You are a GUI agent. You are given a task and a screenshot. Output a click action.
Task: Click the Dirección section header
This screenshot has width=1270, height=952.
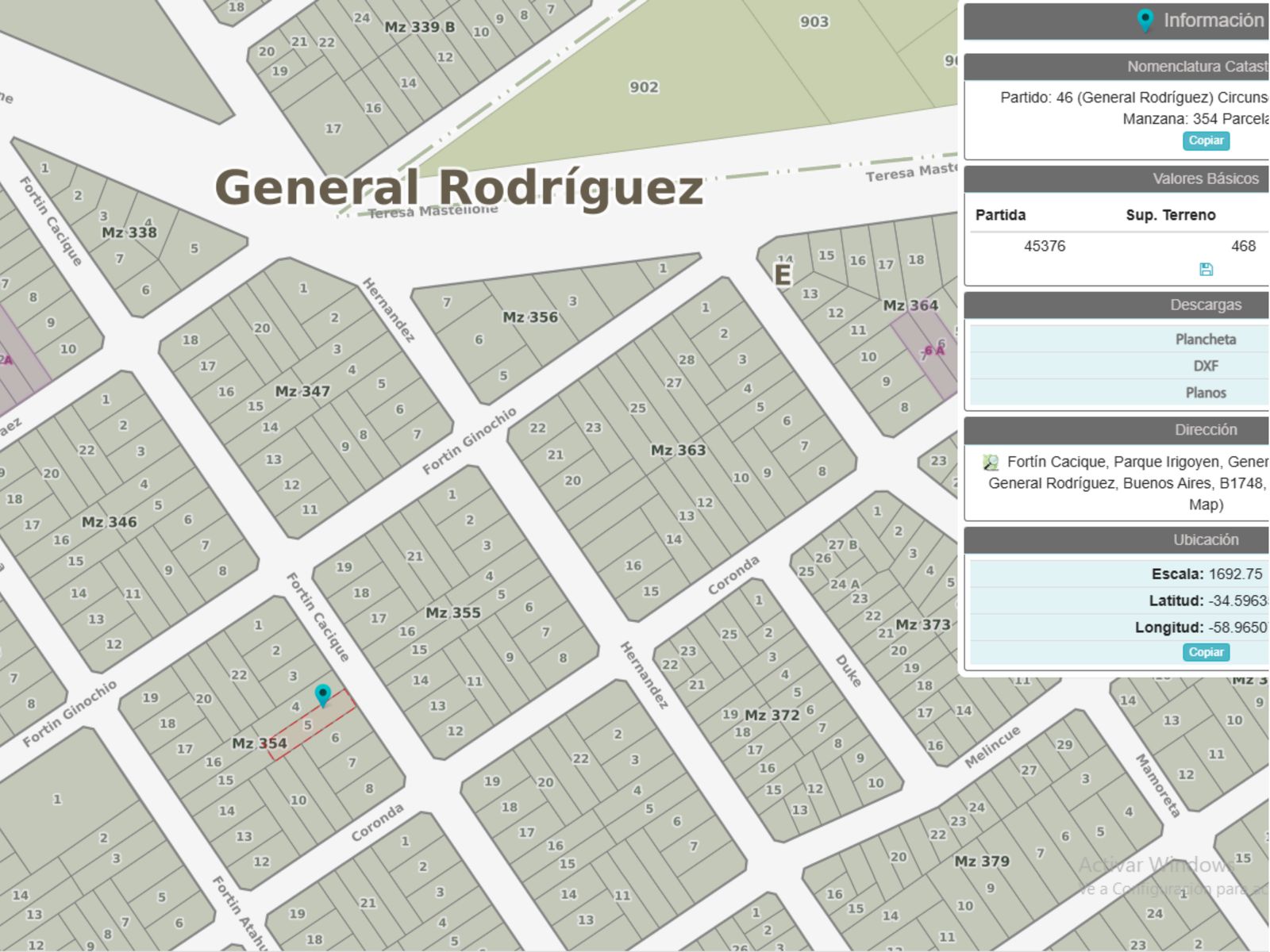coord(1117,430)
